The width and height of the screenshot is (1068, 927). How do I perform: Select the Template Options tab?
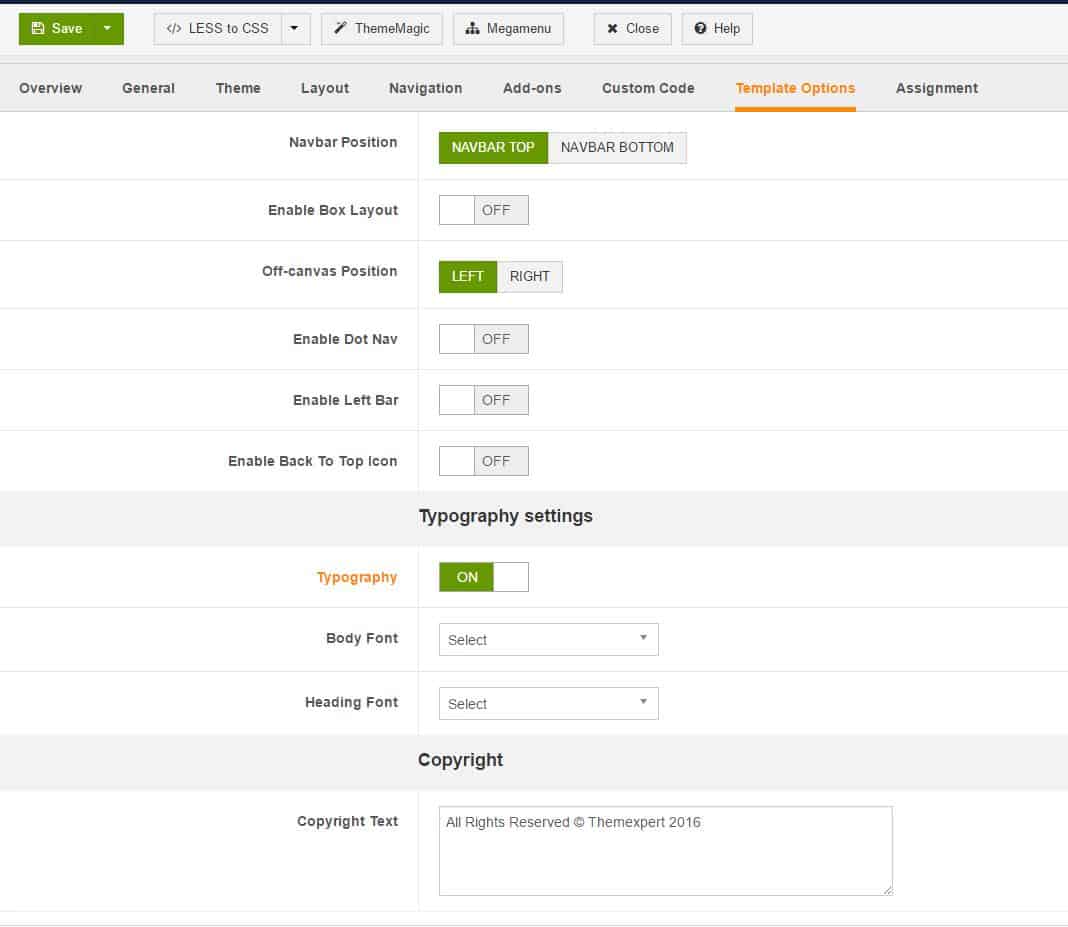coord(795,89)
